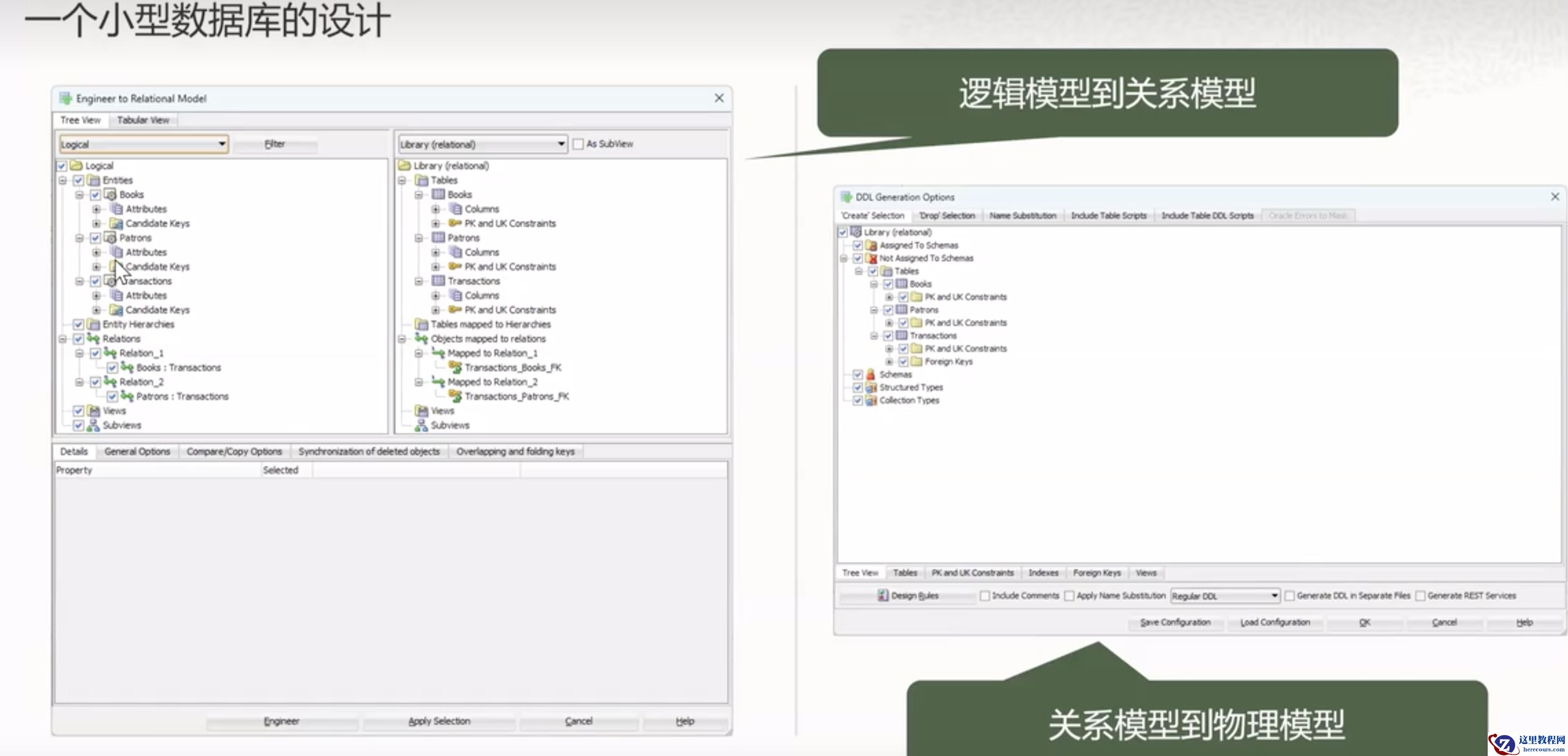Switch to the Tabular View tab
Screen dimensions: 1568x756
pyautogui.click(x=143, y=120)
